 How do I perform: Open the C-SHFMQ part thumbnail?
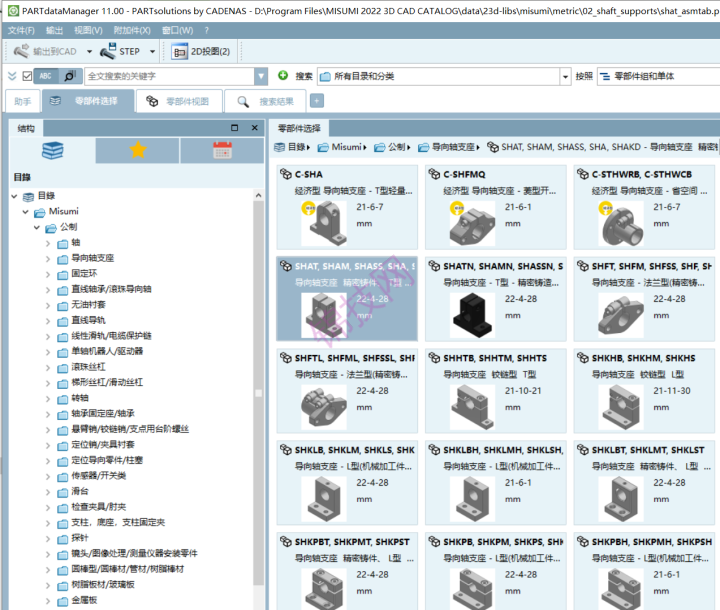pos(473,224)
